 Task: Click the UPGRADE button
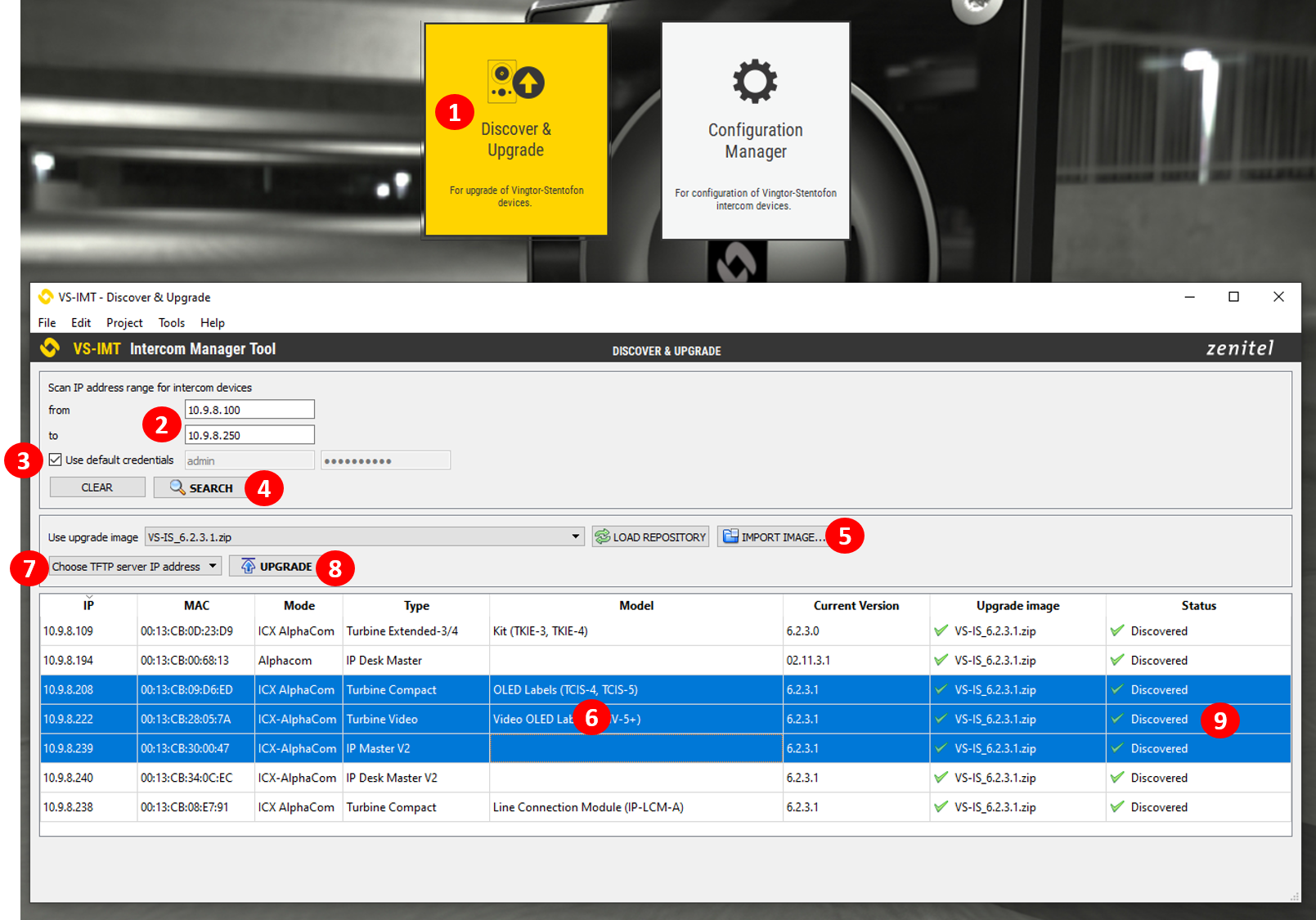(x=285, y=566)
